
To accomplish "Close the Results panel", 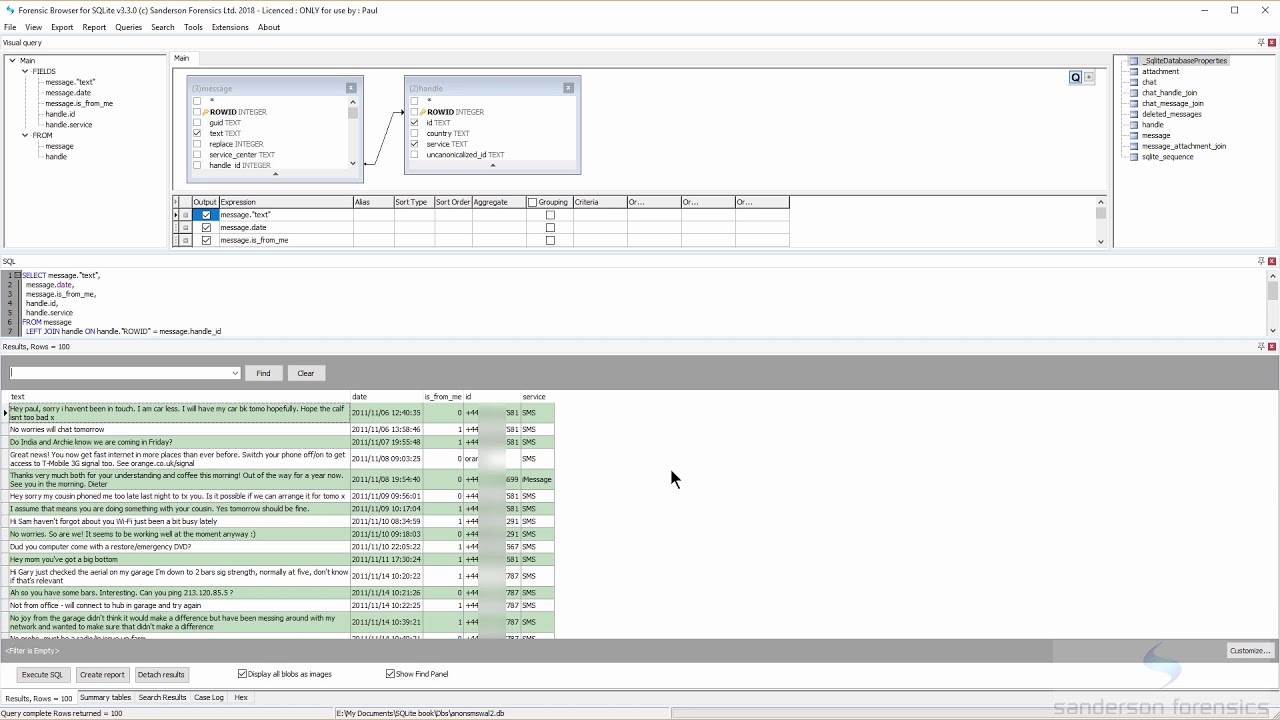I will (1272, 346).
